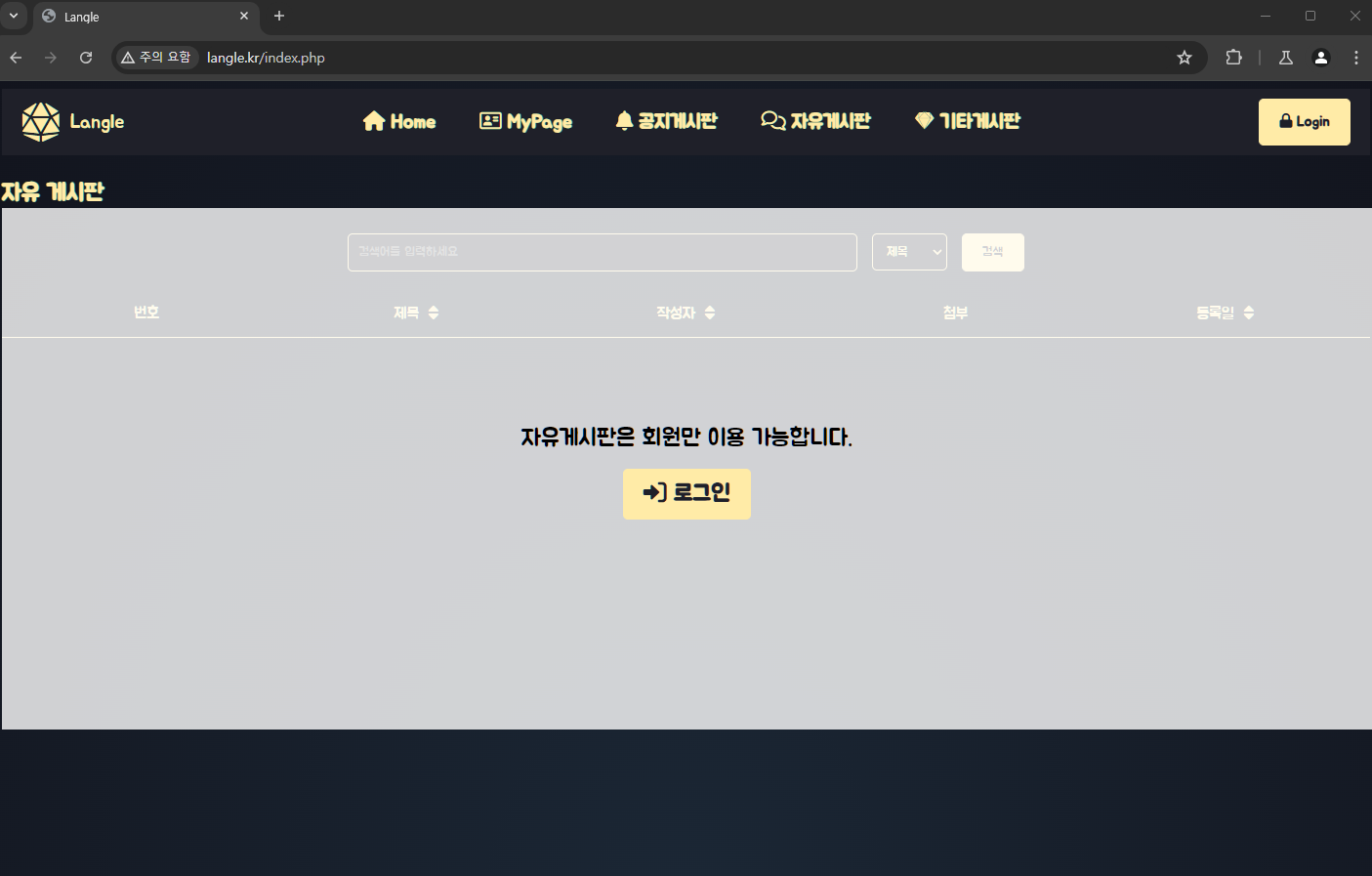Bookmark this page with the star icon
This screenshot has width=1372, height=876.
[x=1185, y=58]
